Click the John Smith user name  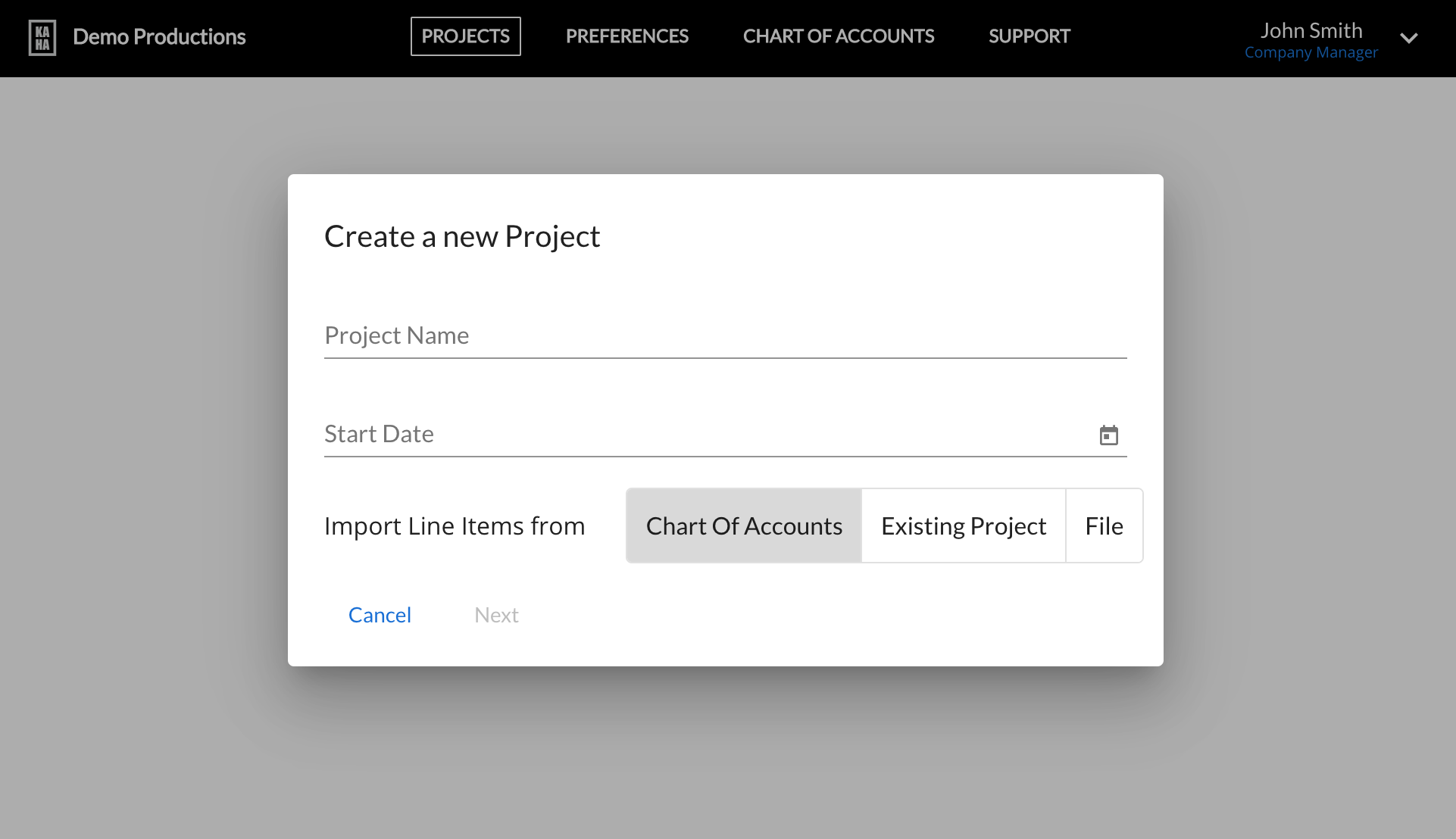point(1311,30)
